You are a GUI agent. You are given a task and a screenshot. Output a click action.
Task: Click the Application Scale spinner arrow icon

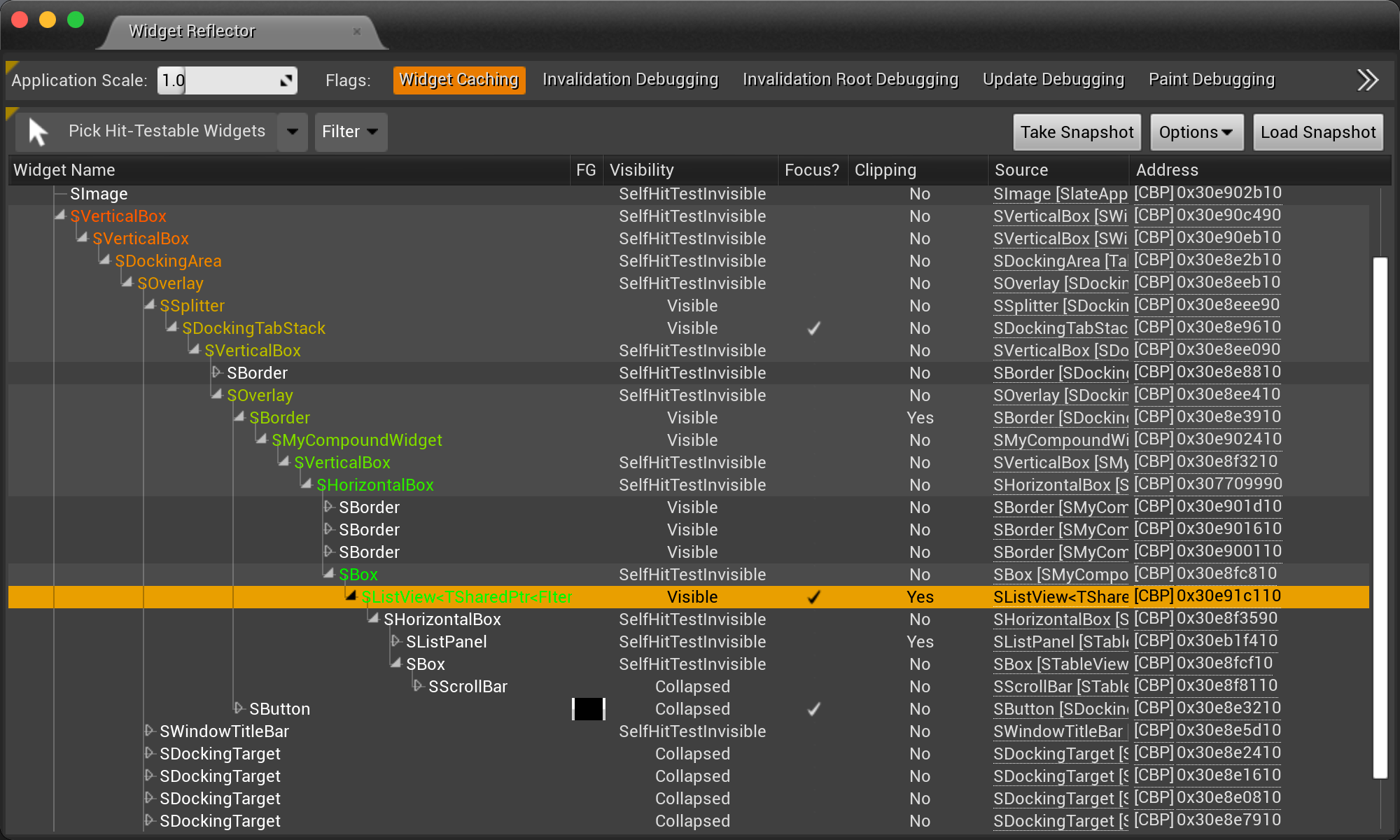point(286,80)
